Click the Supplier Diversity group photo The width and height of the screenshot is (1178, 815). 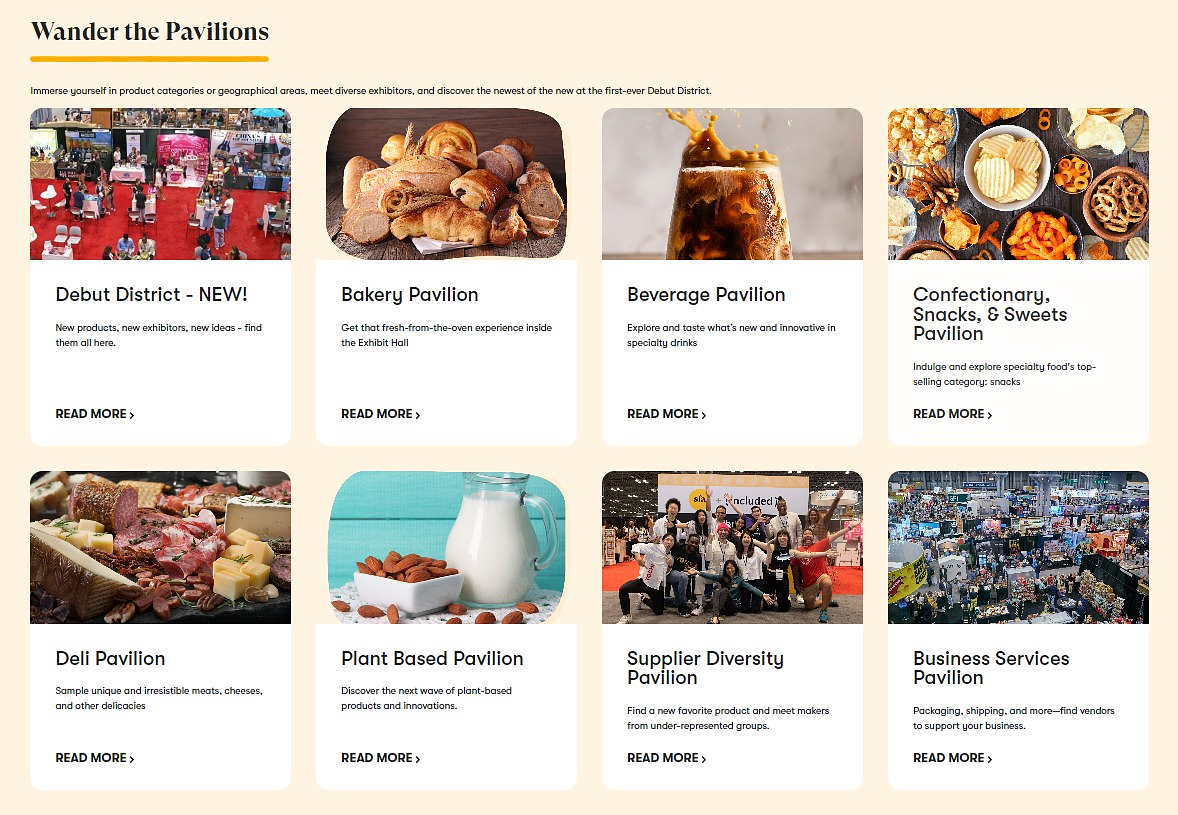pyautogui.click(x=732, y=547)
